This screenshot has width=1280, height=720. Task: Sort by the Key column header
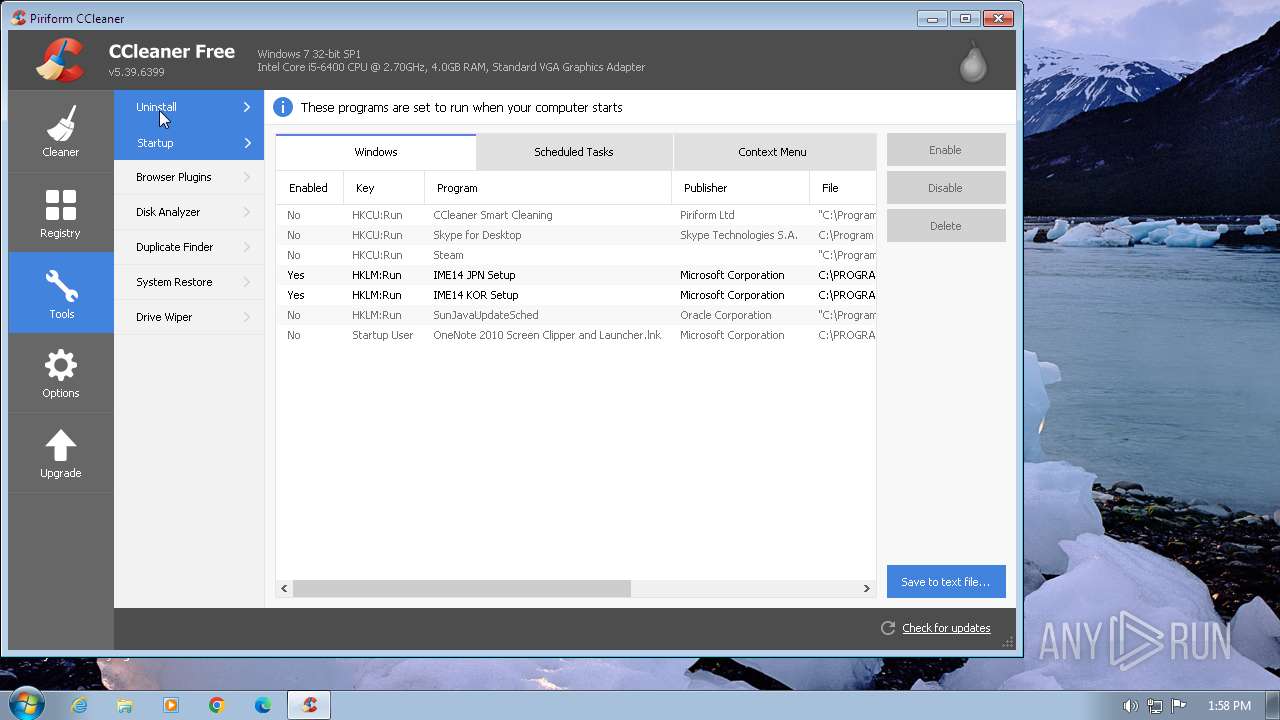pyautogui.click(x=384, y=188)
